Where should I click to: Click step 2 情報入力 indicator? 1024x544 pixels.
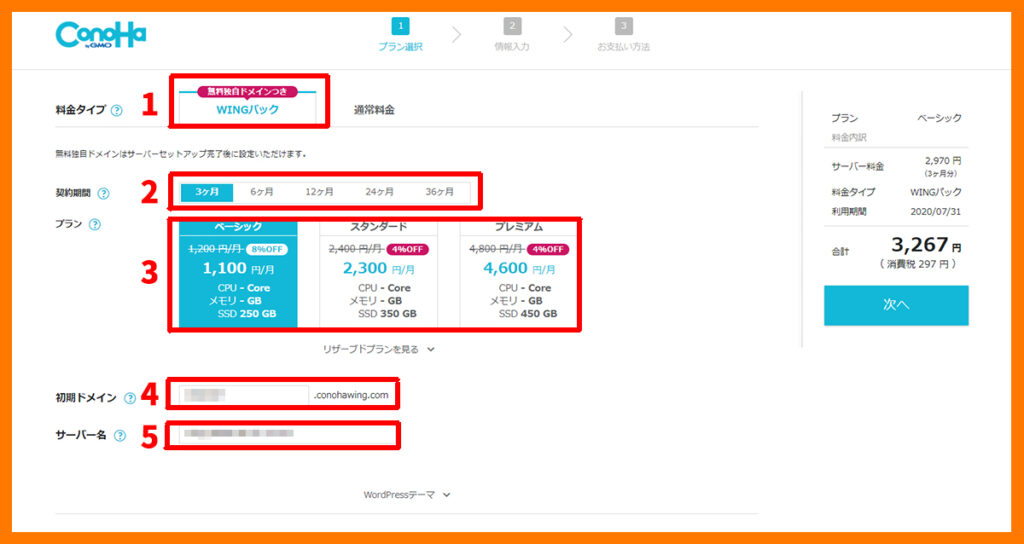click(512, 35)
